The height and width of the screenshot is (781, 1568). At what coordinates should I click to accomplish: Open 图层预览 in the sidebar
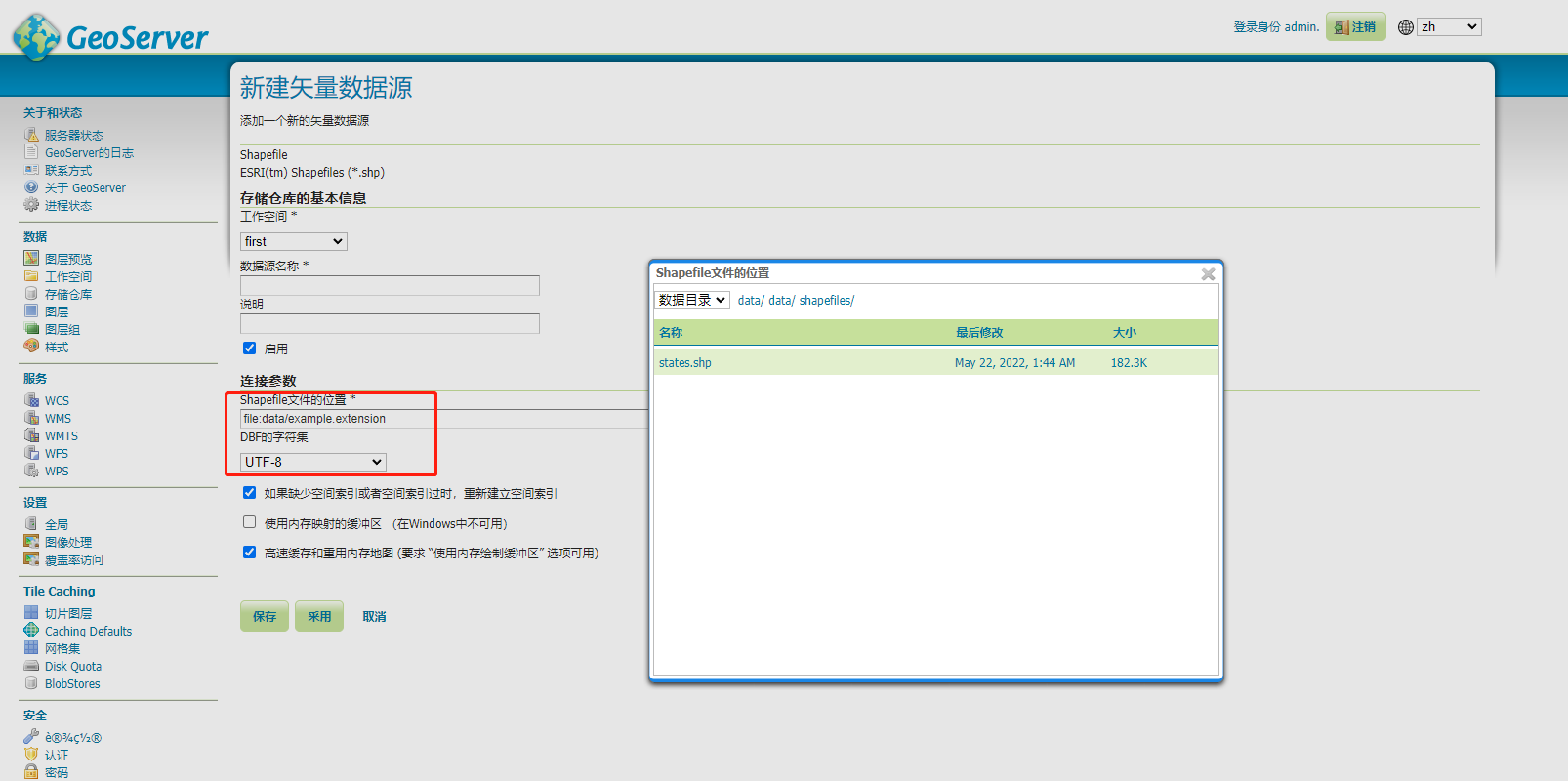tap(68, 260)
